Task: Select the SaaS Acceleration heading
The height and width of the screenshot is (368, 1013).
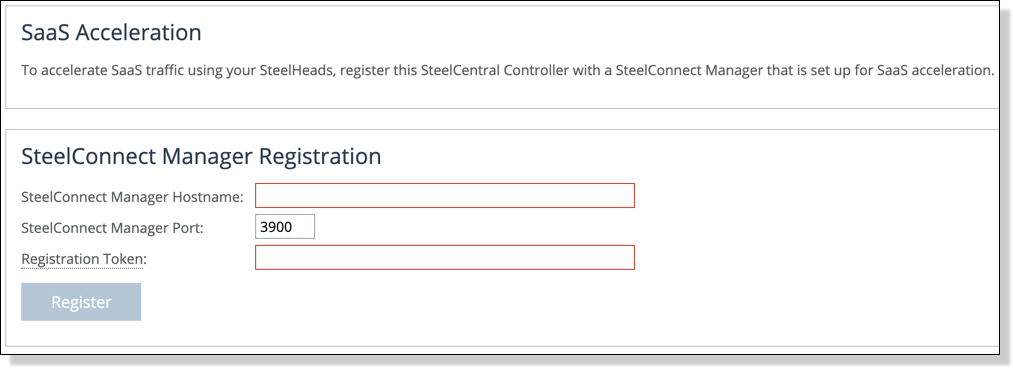Action: (x=111, y=32)
